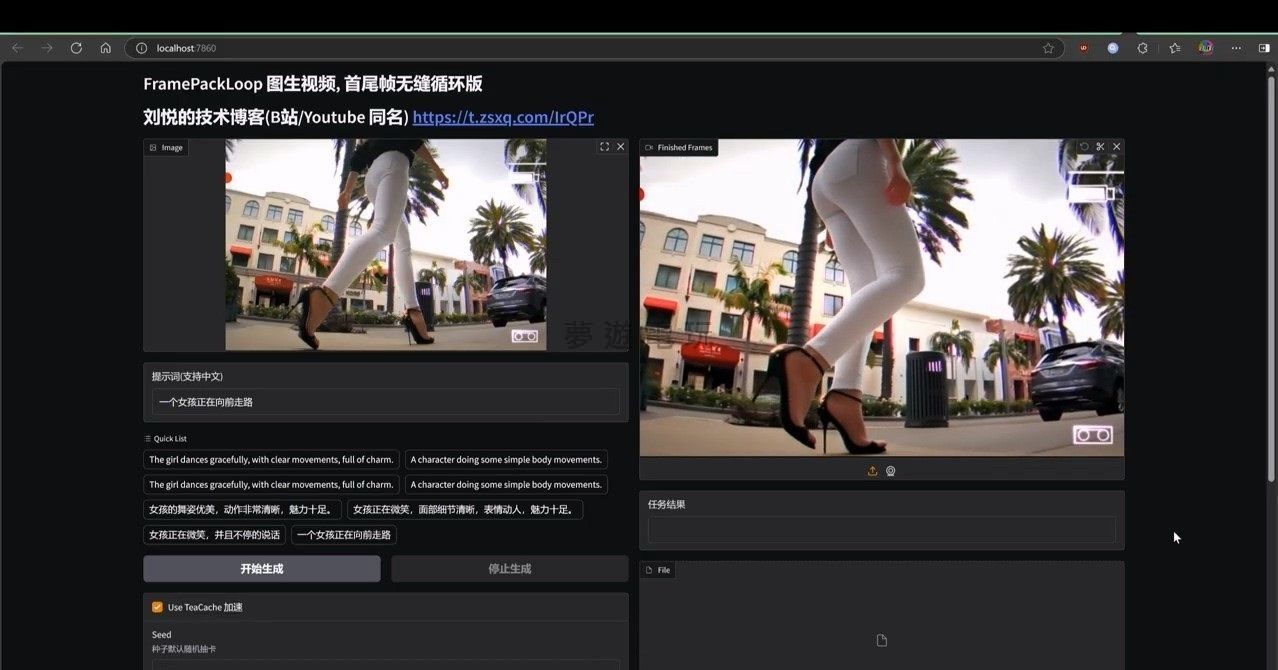
Task: Select upload source icon below video
Action: [x=872, y=471]
